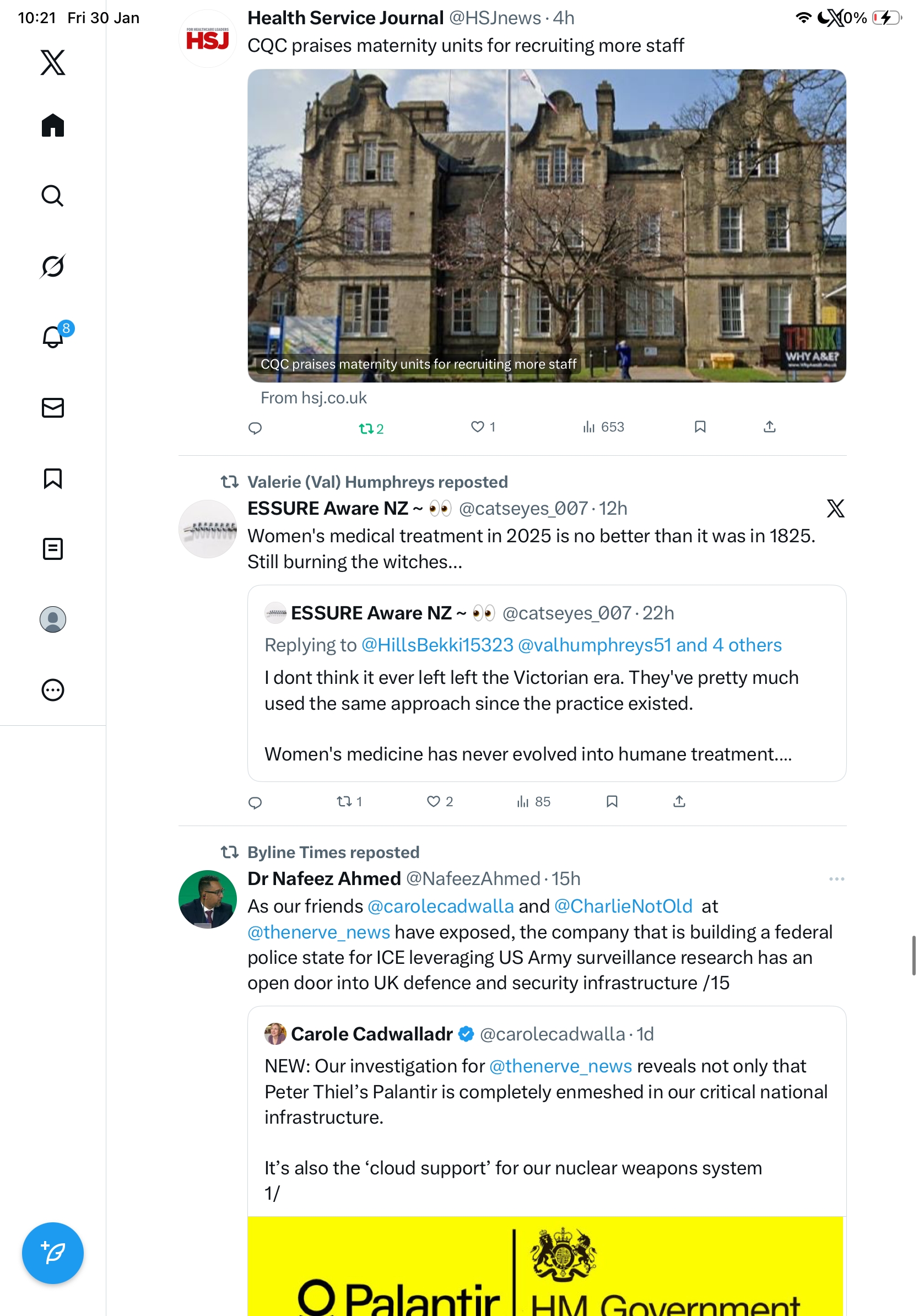Image resolution: width=919 pixels, height=1316 pixels.
Task: Open Messages envelope icon
Action: tap(53, 407)
